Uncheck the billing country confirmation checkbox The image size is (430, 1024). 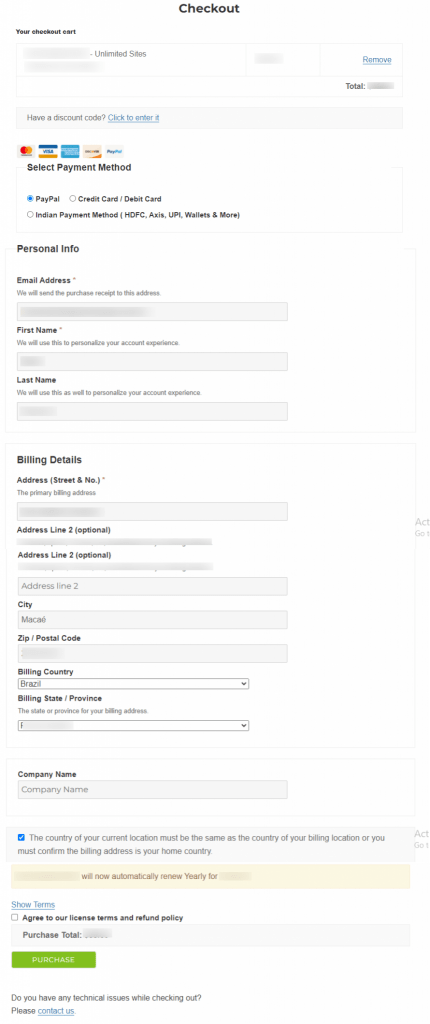22,837
